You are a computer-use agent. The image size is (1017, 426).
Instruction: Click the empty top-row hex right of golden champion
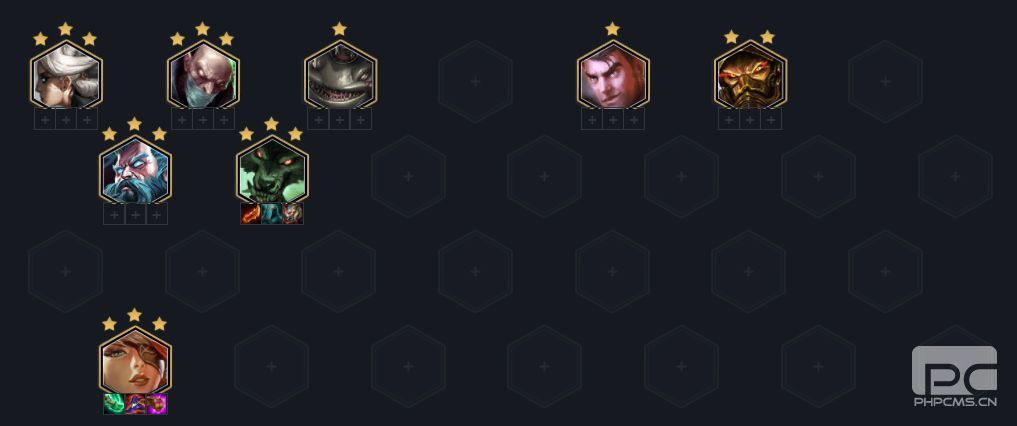coord(885,81)
